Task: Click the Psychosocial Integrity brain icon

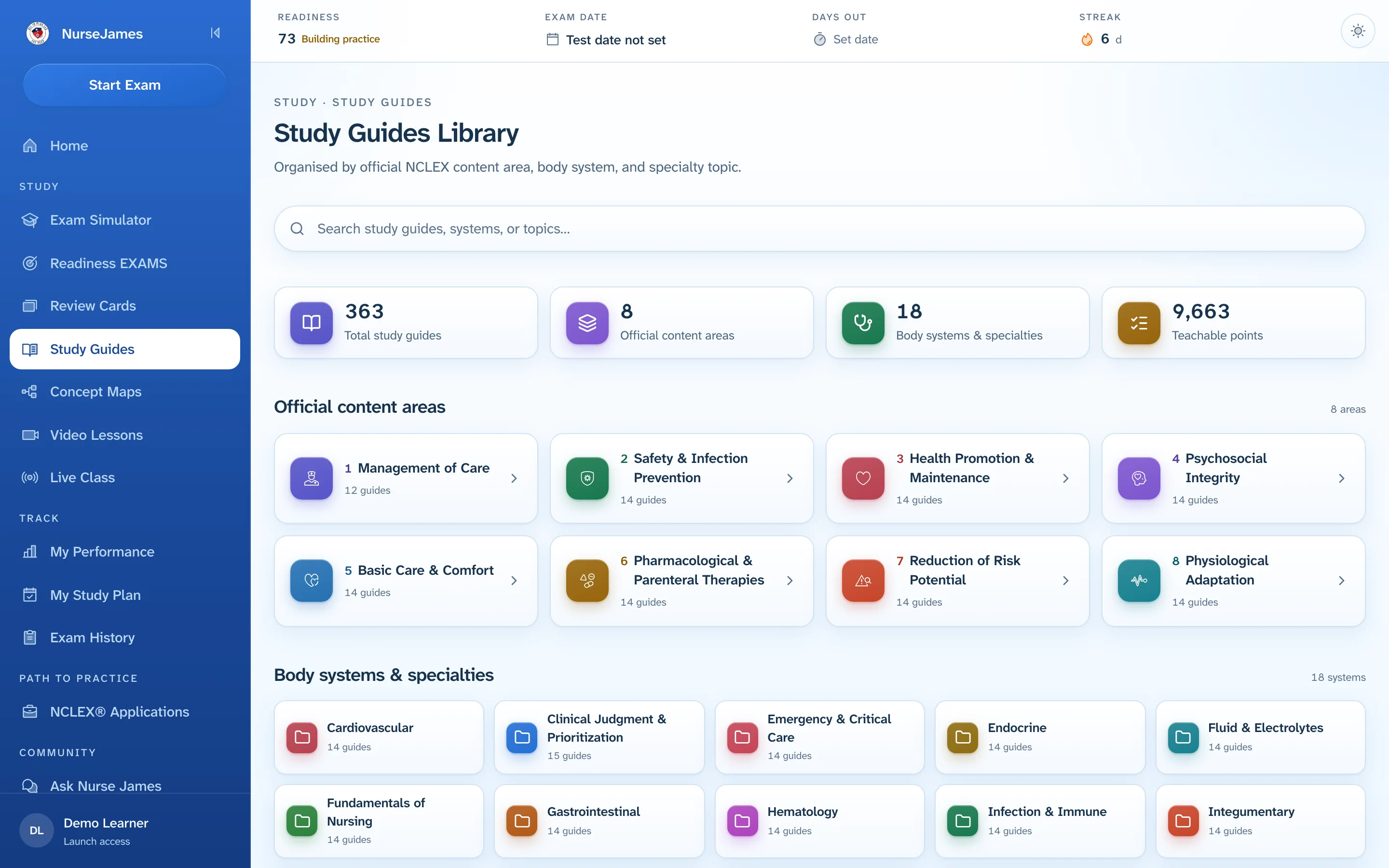Action: click(1139, 478)
